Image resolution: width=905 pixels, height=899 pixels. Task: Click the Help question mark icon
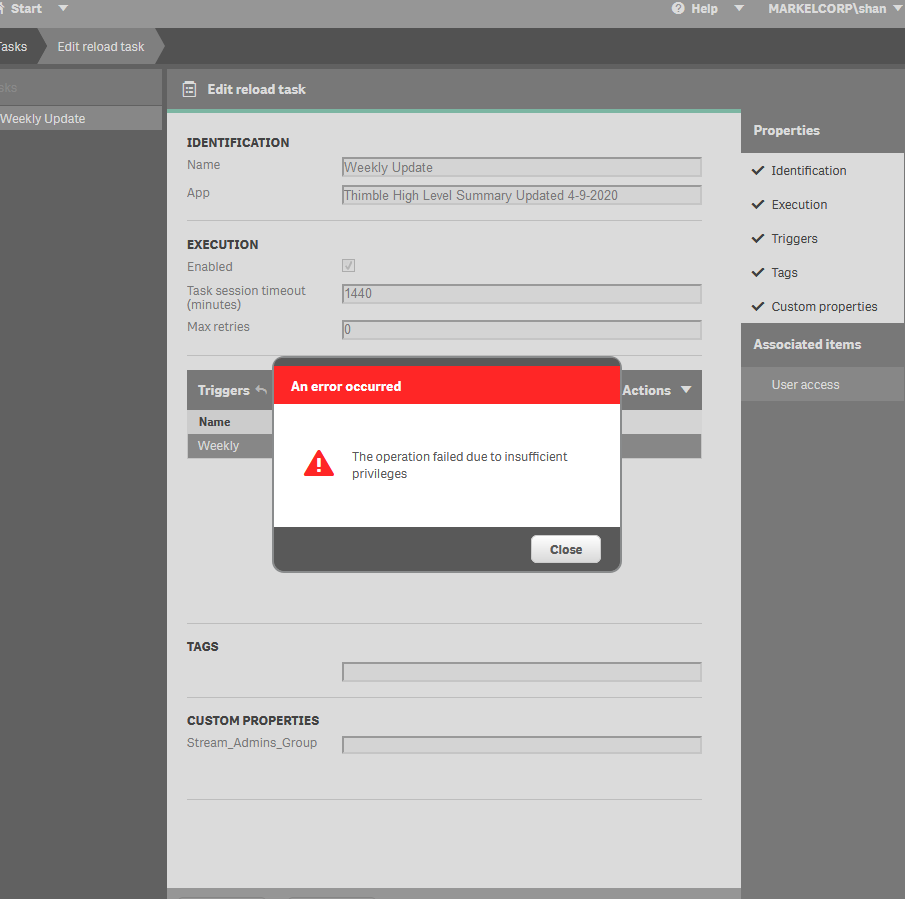[678, 8]
